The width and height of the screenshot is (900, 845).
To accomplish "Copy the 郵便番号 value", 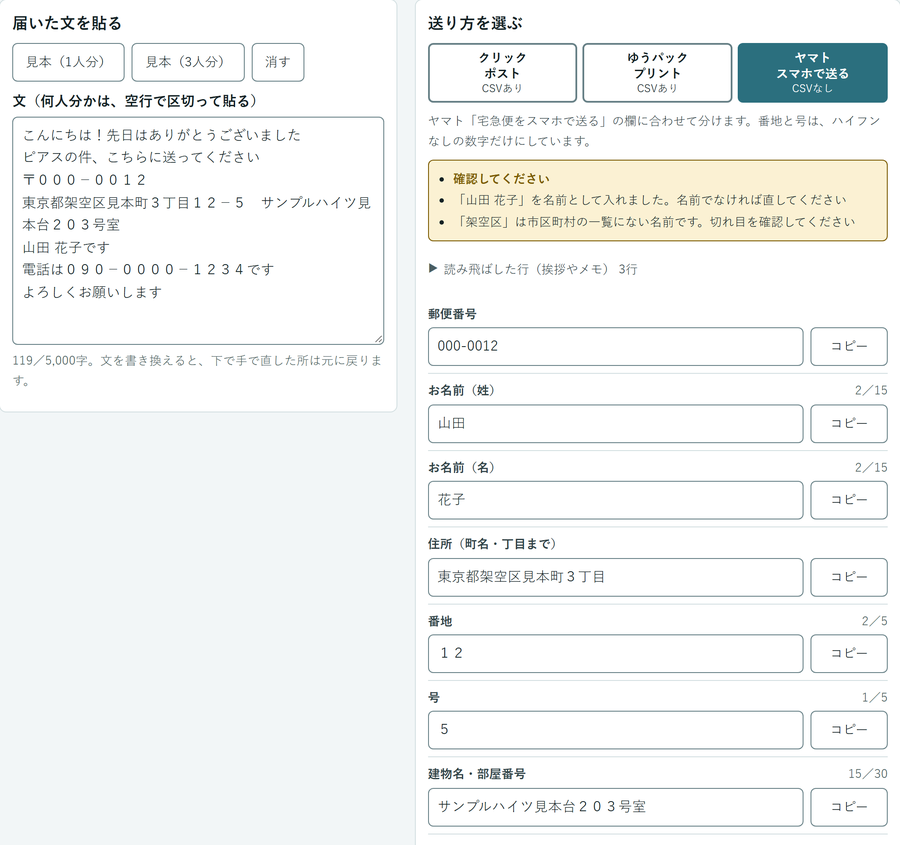I will [x=849, y=346].
